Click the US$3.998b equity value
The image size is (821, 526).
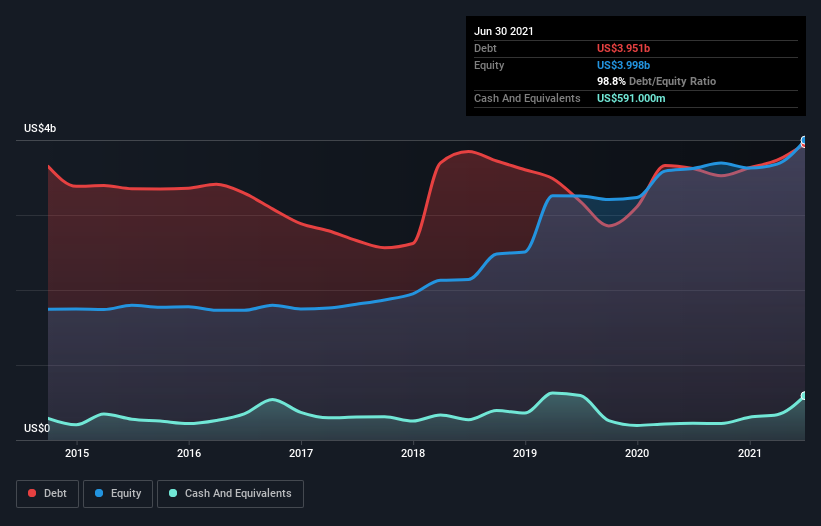[623, 65]
